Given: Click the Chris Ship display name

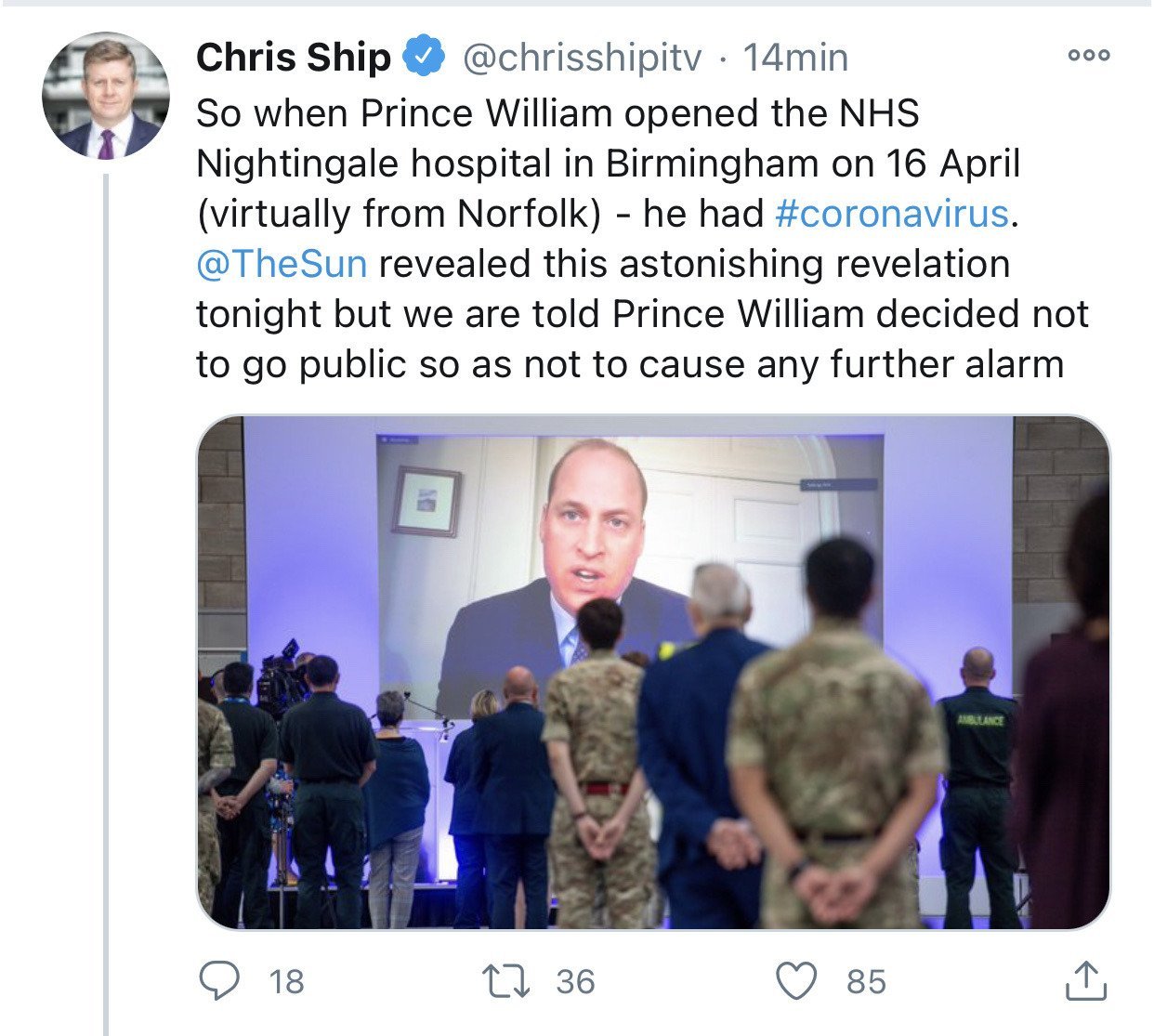Looking at the screenshot, I should tap(294, 58).
